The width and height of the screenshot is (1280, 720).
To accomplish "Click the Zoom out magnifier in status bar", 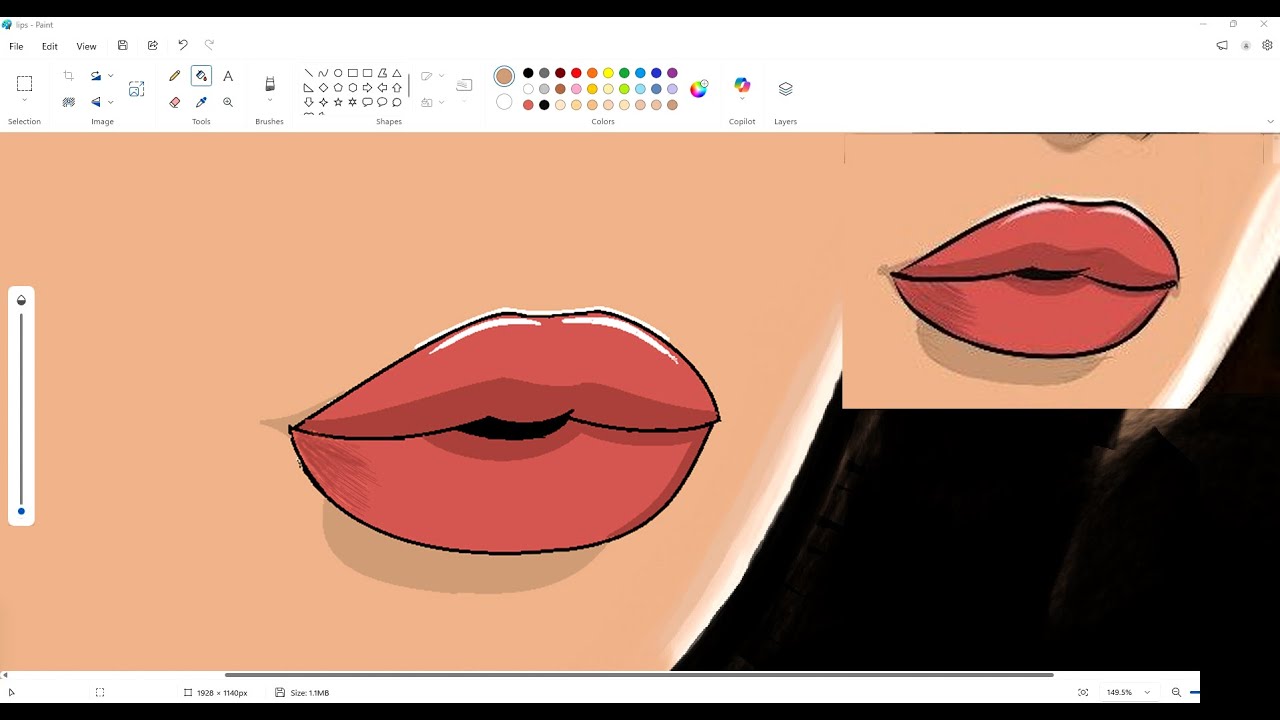I will (1176, 692).
